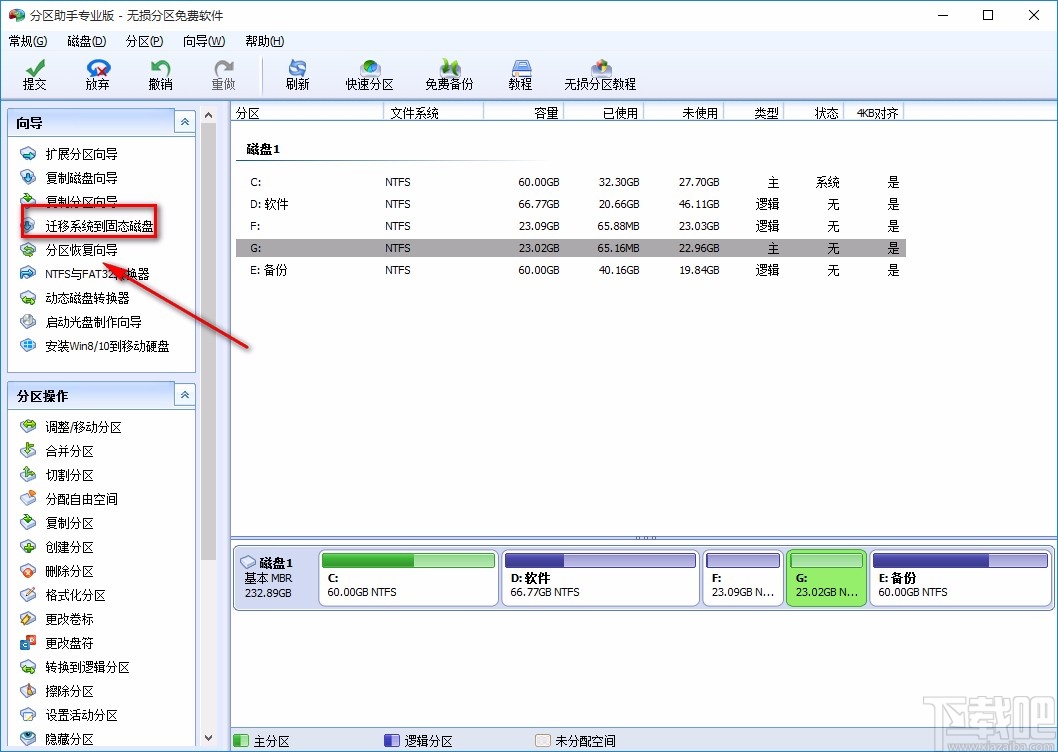Open 无损分区教程 tutorial

601,75
